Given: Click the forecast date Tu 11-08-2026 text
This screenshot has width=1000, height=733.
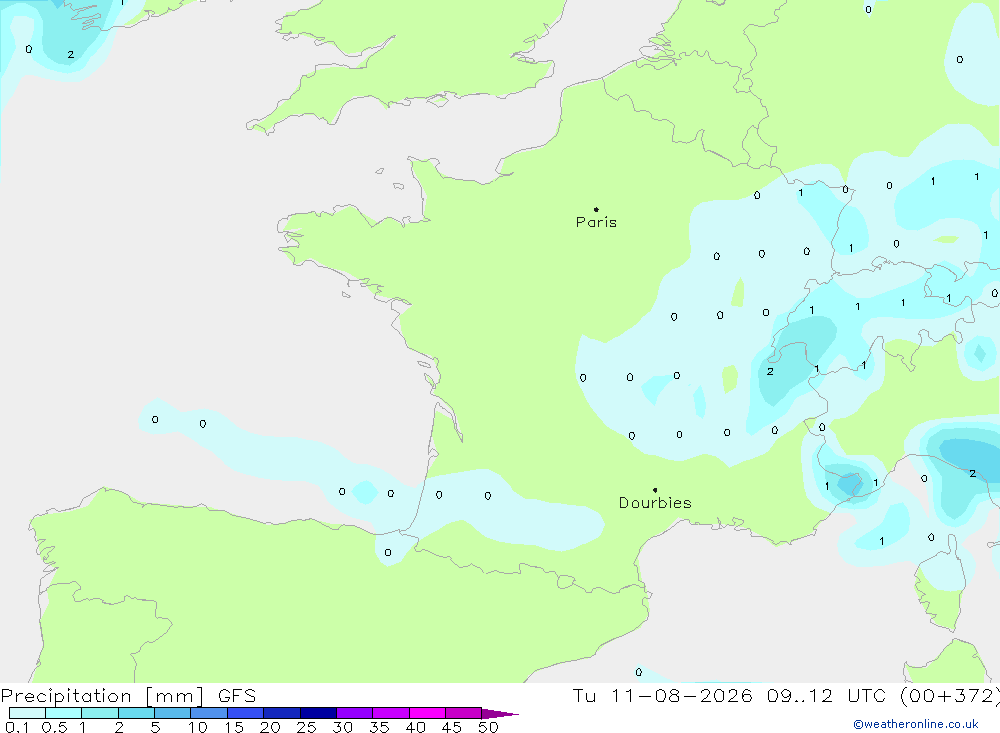Looking at the screenshot, I should click(663, 696).
